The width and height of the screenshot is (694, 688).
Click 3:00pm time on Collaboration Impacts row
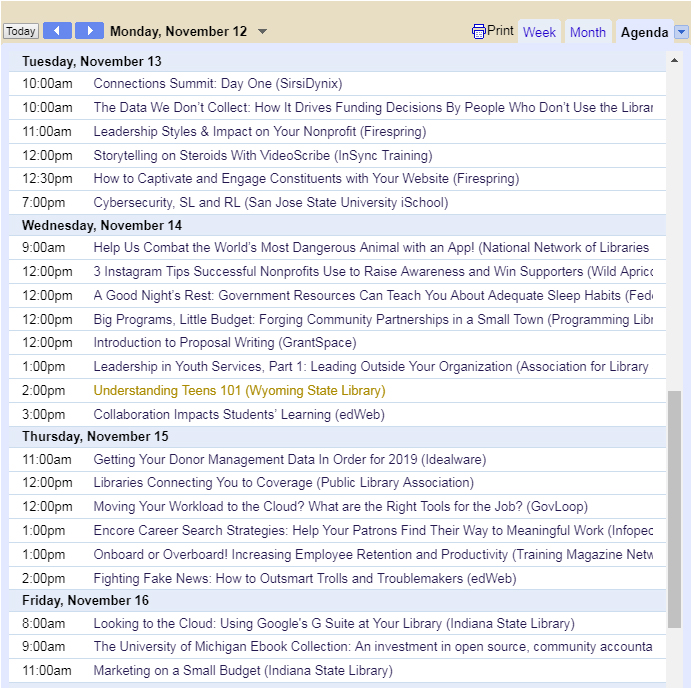[43, 414]
